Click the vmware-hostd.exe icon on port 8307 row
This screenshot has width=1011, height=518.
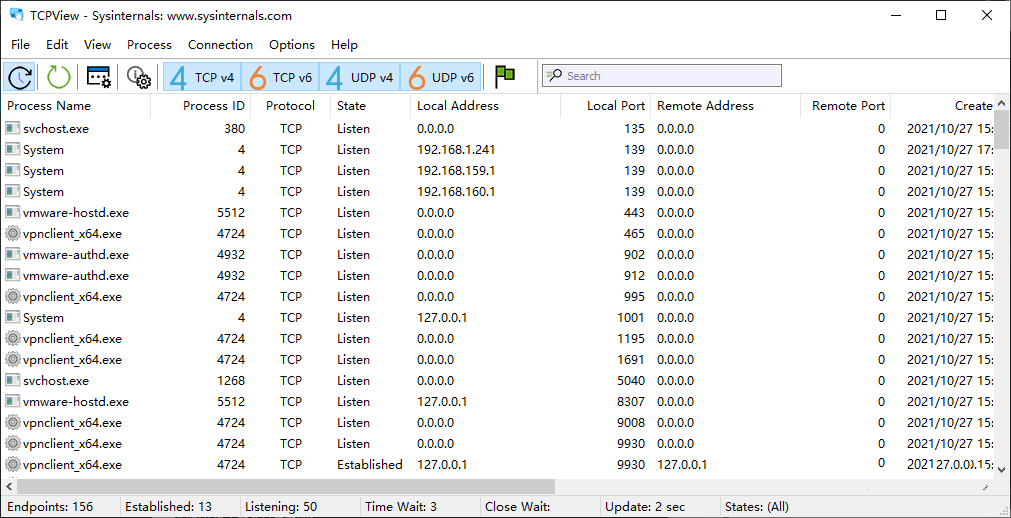pyautogui.click(x=12, y=401)
